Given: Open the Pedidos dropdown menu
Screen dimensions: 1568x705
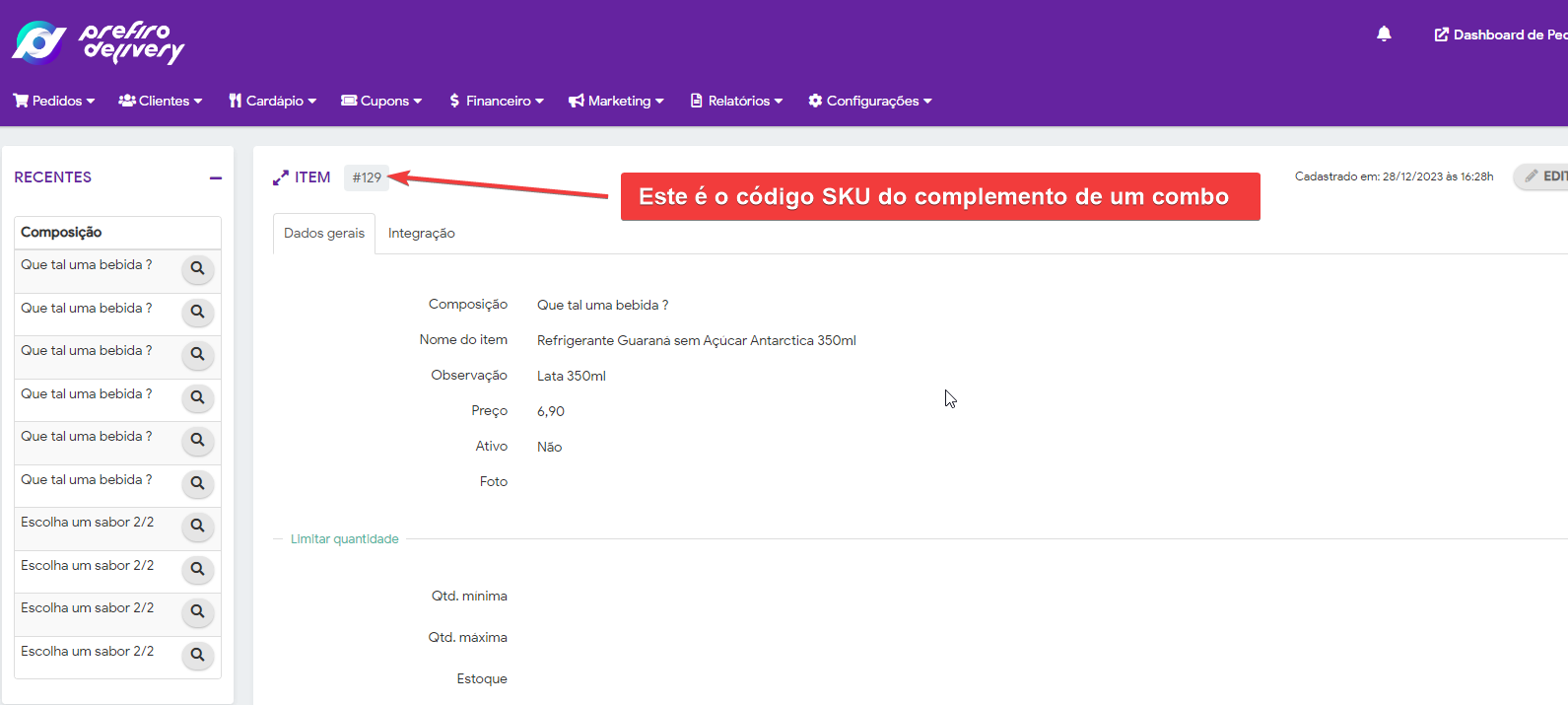Looking at the screenshot, I should [54, 101].
